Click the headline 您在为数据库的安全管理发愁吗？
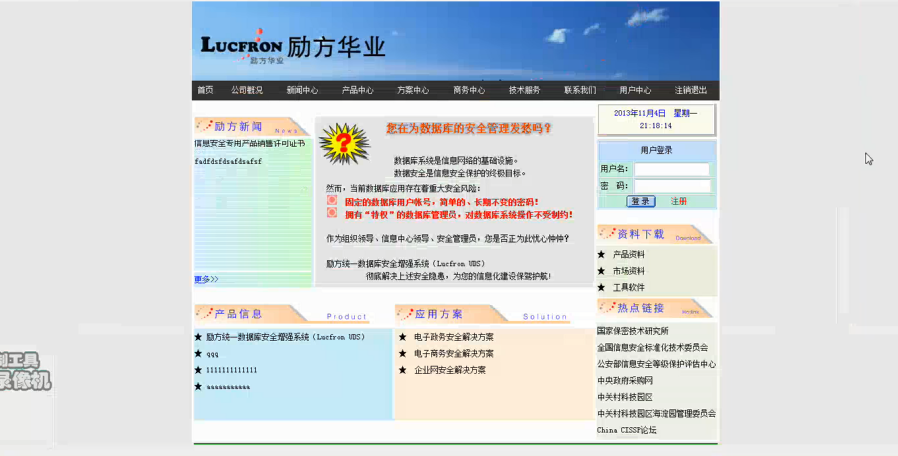The height and width of the screenshot is (456, 898). [469, 128]
